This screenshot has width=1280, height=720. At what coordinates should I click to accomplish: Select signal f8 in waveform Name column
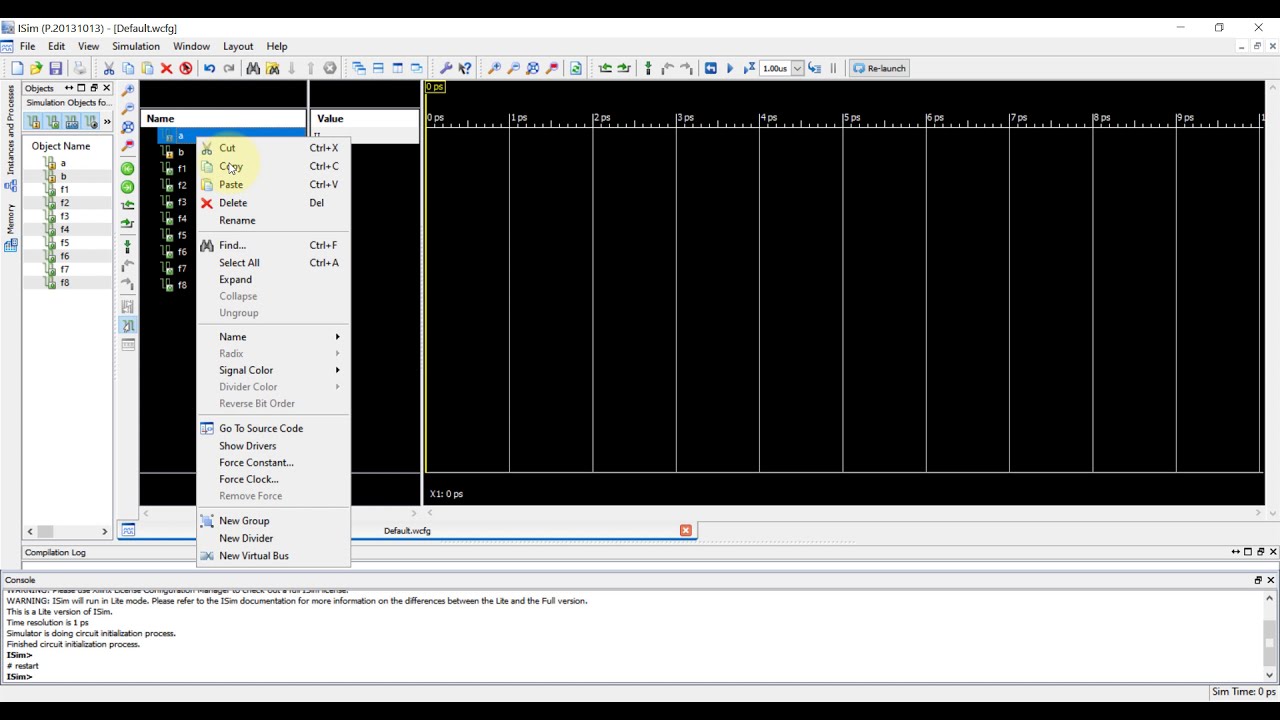[181, 285]
